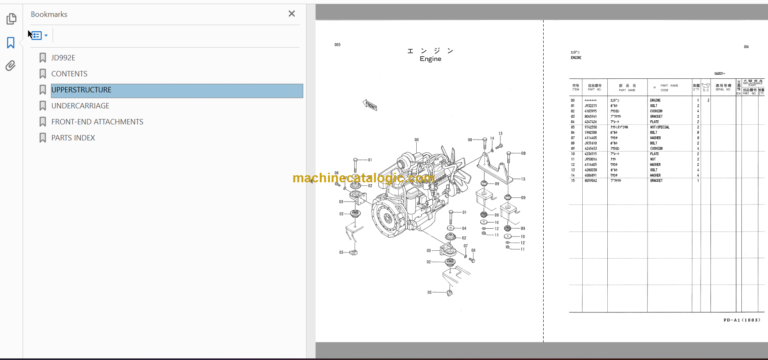
Task: Click the JD992E bookmark
Action: pyautogui.click(x=63, y=58)
